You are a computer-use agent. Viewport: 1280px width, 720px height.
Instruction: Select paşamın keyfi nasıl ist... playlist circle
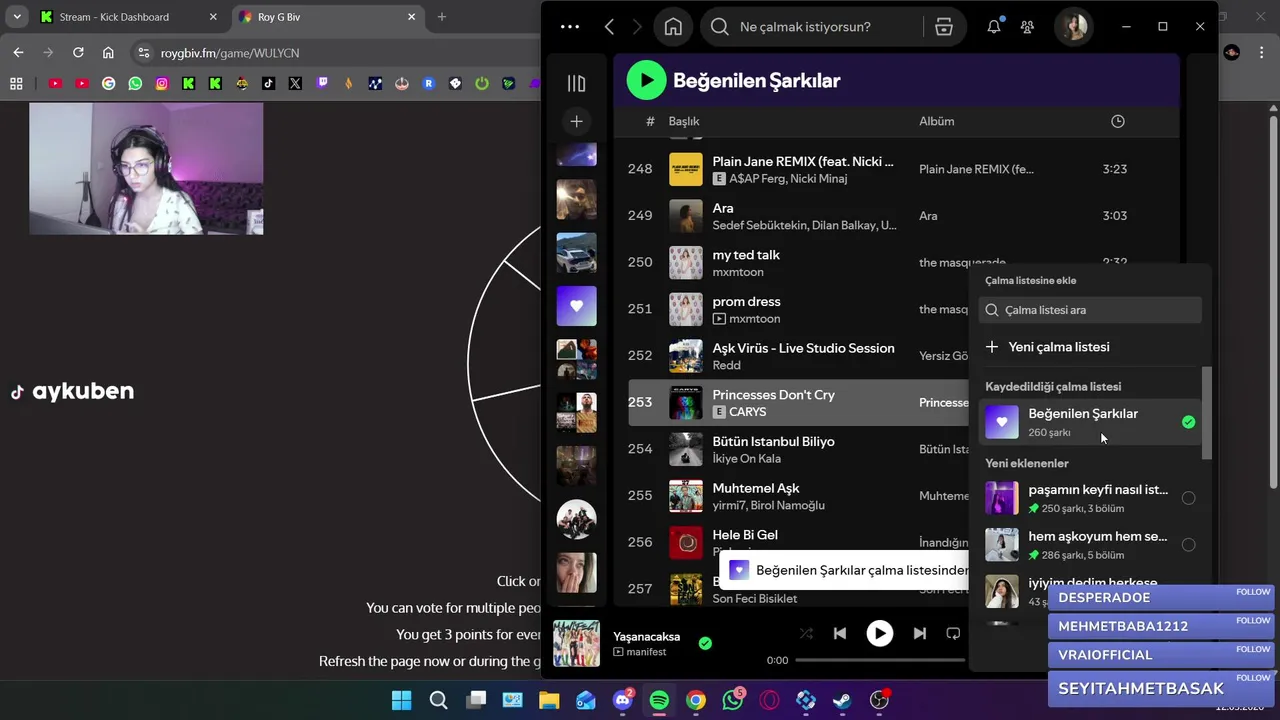click(x=1188, y=498)
